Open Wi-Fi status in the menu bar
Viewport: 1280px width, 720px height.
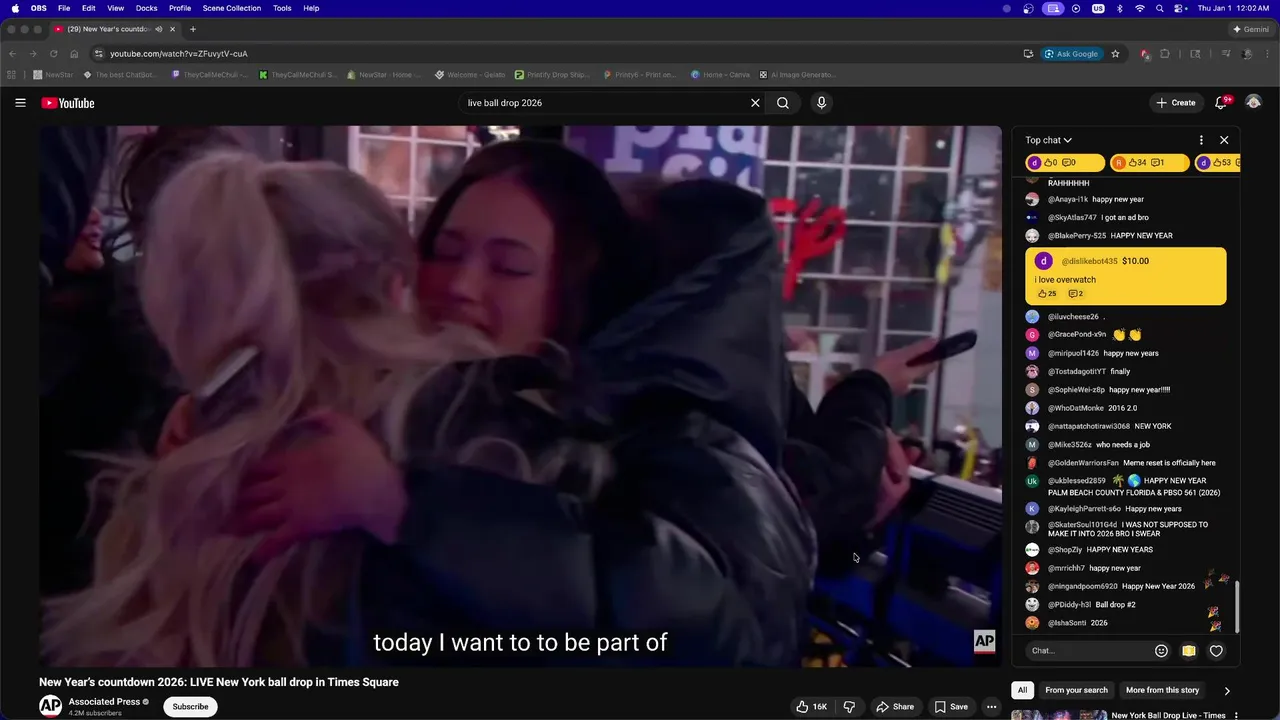coord(1139,8)
